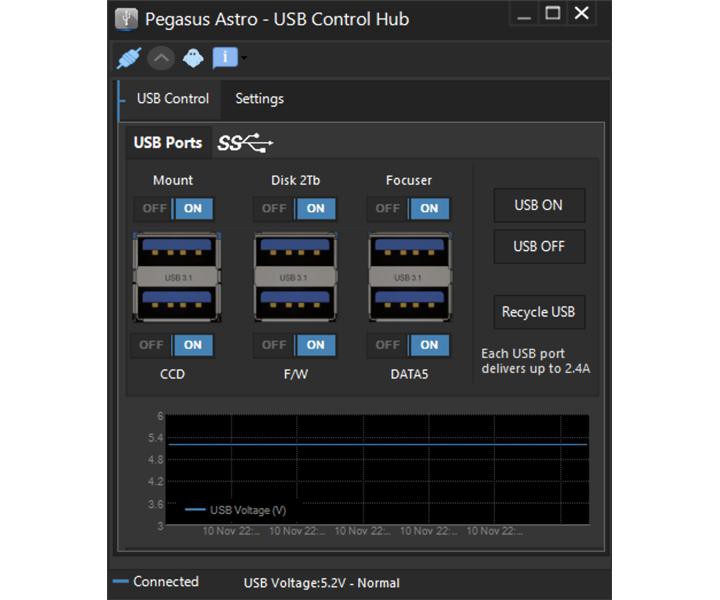
Task: Open the dropdown arrow beside info icon
Action: click(244, 59)
